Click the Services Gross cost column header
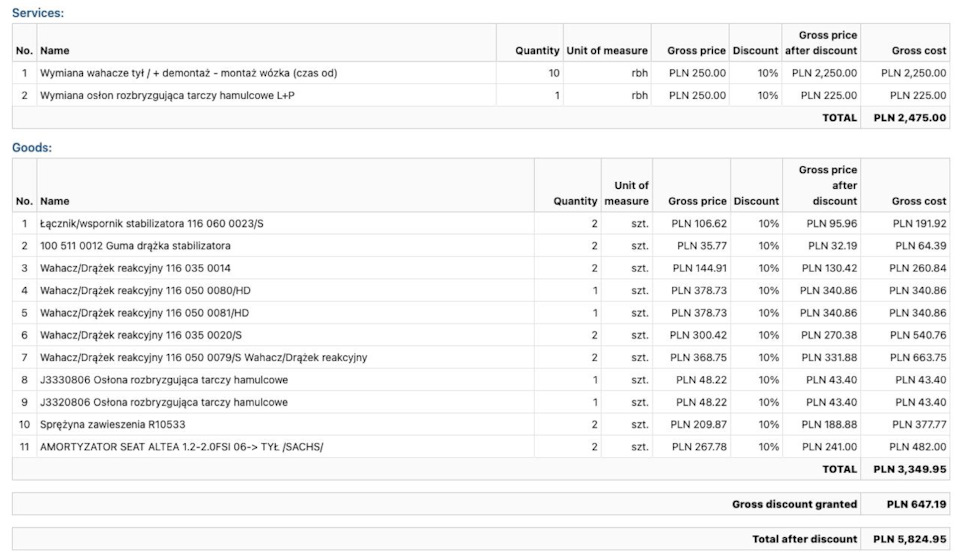 coord(919,50)
